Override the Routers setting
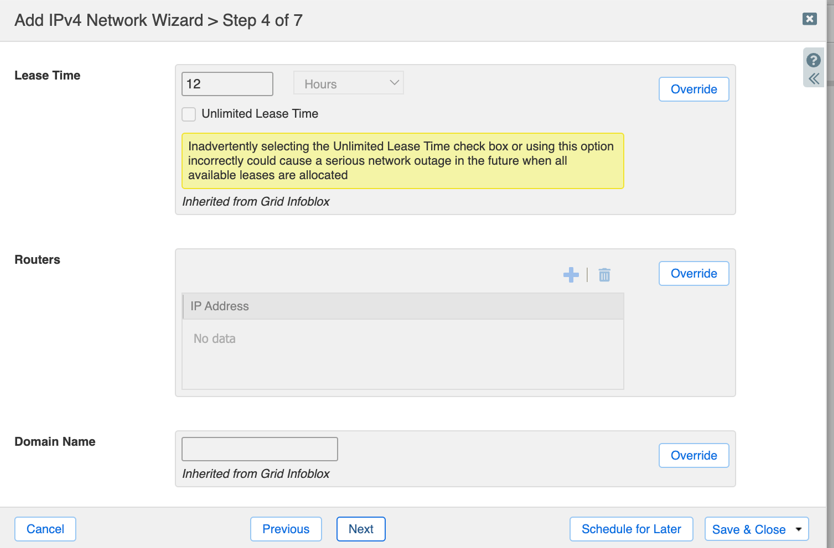 tap(693, 273)
